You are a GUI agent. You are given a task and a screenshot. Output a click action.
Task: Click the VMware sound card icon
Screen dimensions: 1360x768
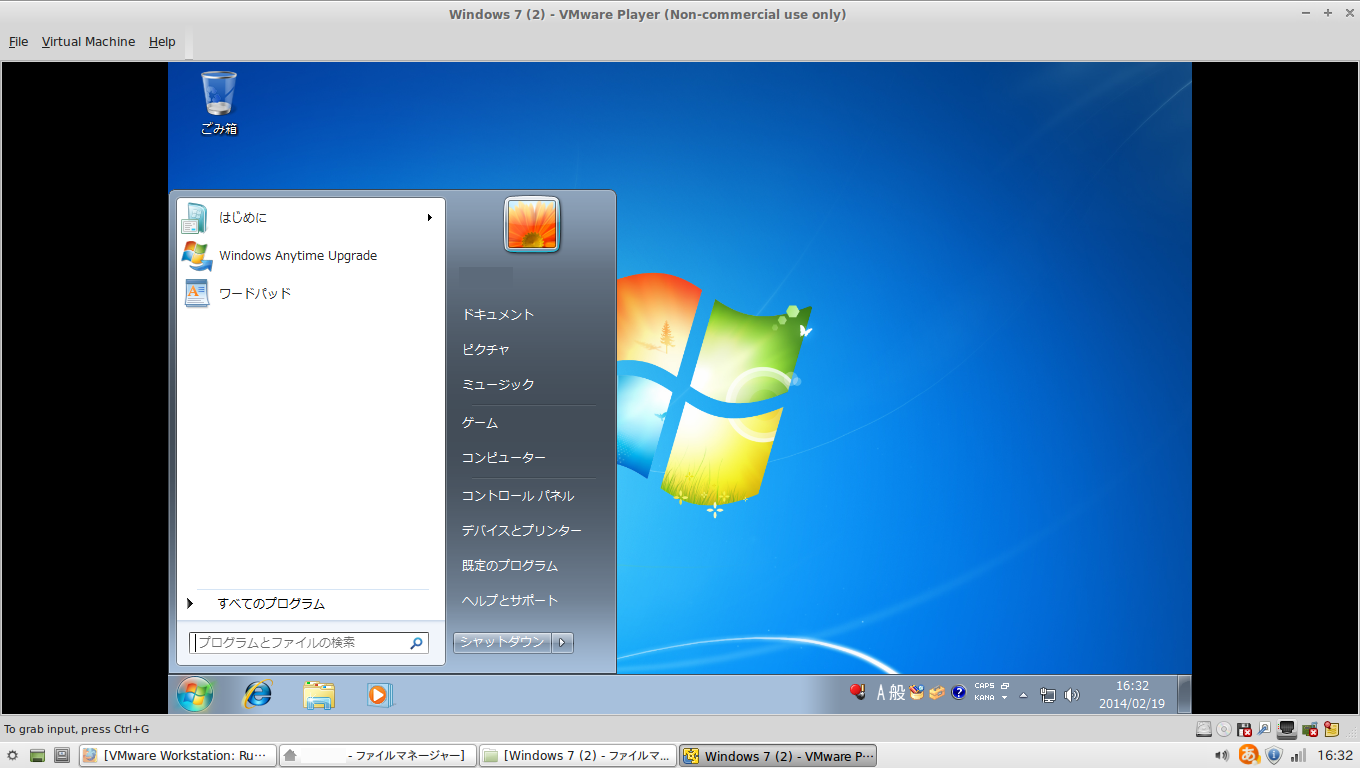(x=1311, y=729)
